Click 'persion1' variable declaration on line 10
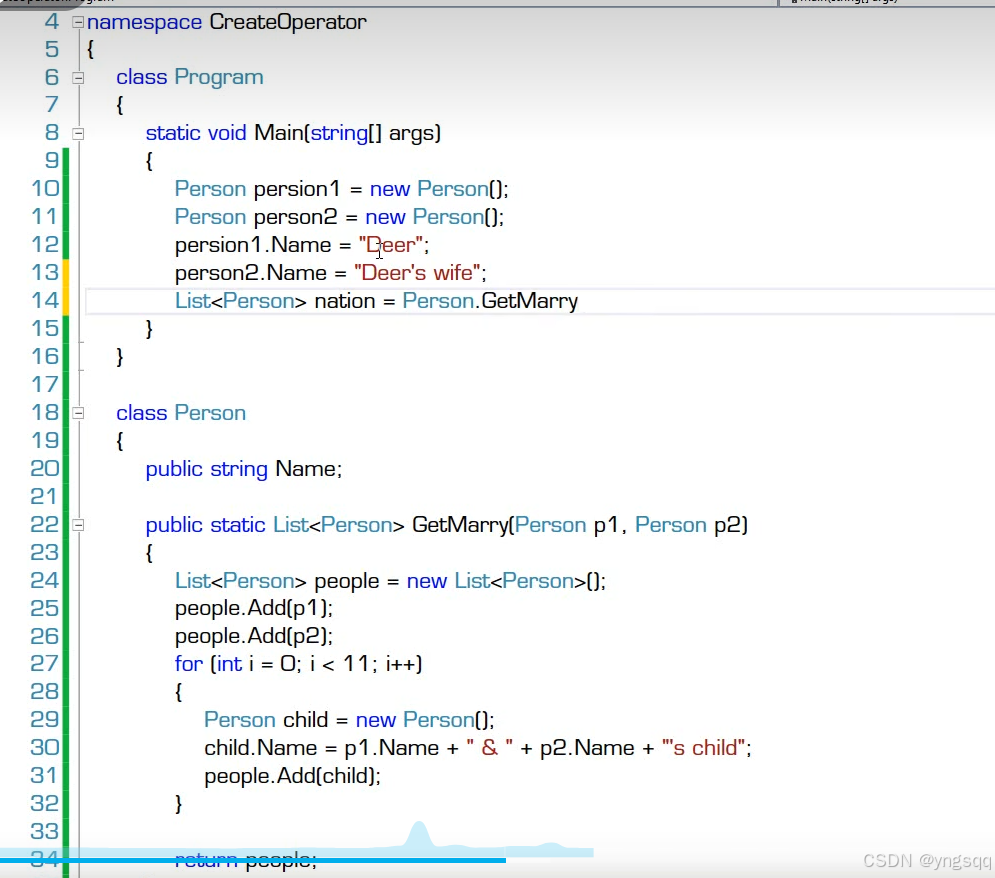 click(x=297, y=189)
